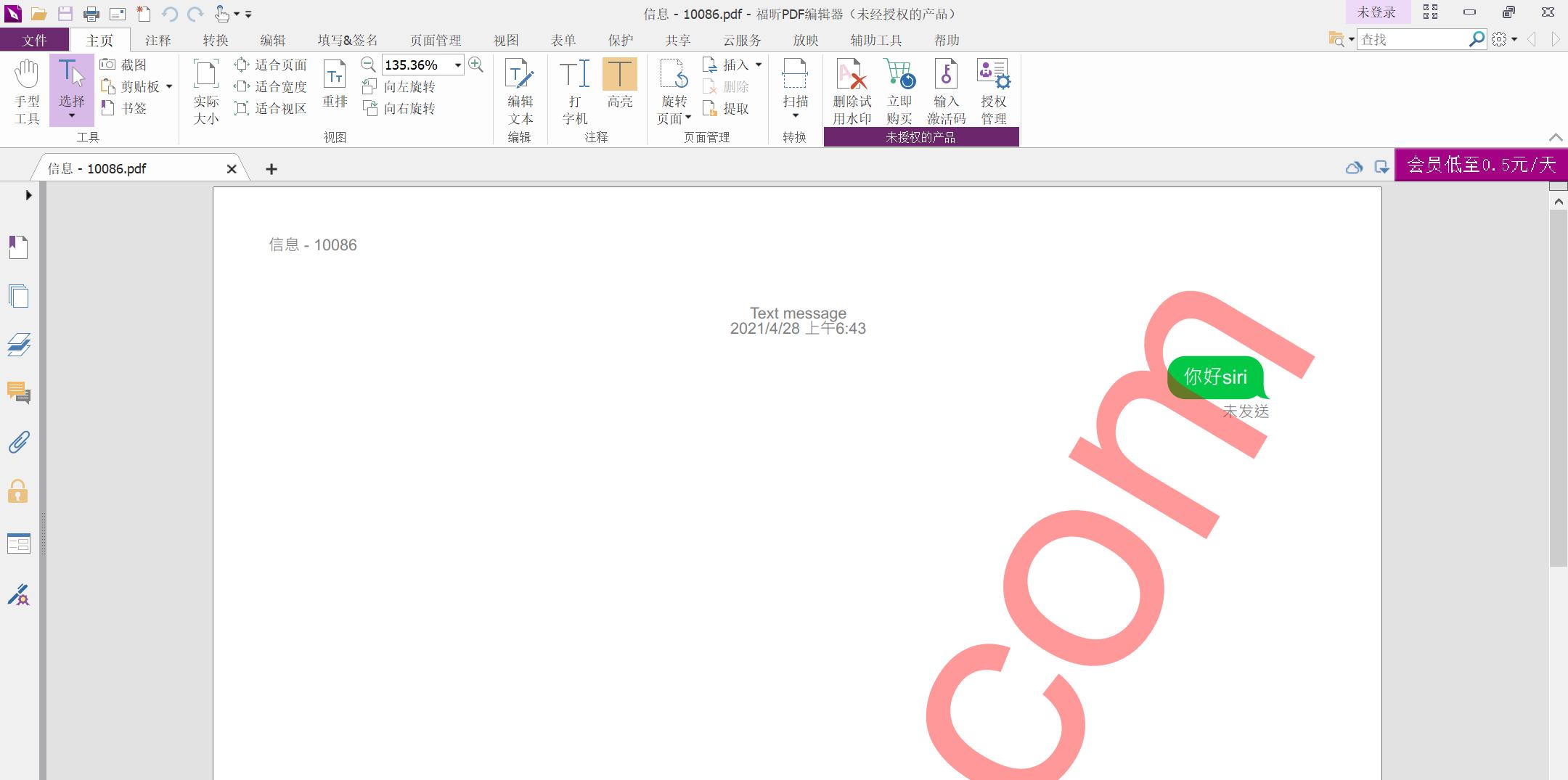Expand the left navigation panel arrow
1568x780 pixels.
click(28, 195)
